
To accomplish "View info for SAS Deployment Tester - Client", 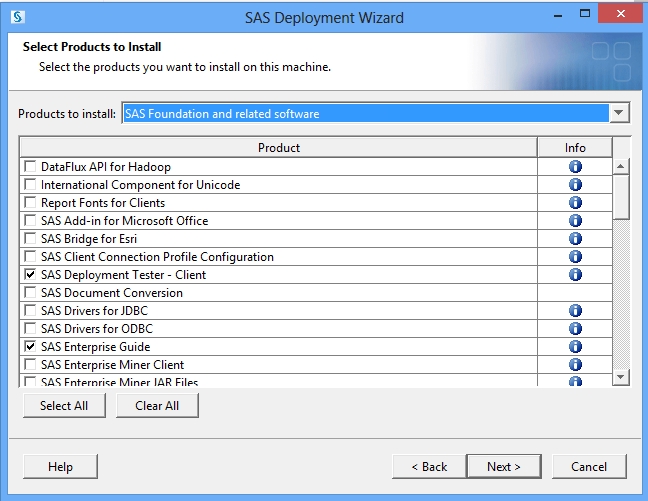I will (x=575, y=274).
